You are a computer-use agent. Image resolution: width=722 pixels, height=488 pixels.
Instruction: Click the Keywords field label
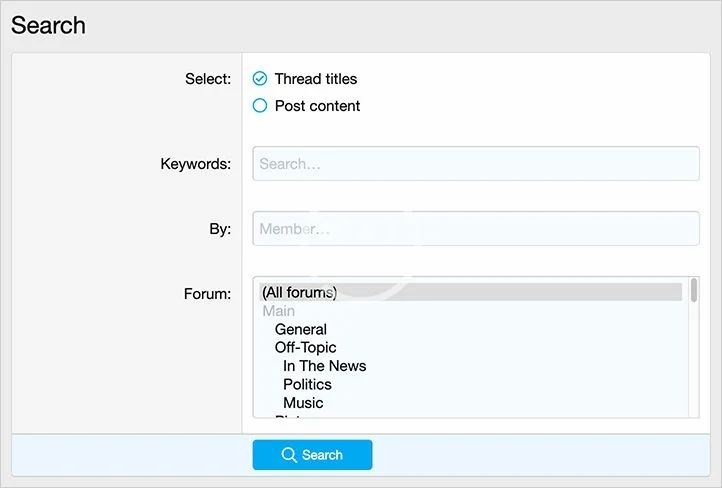pyautogui.click(x=195, y=164)
